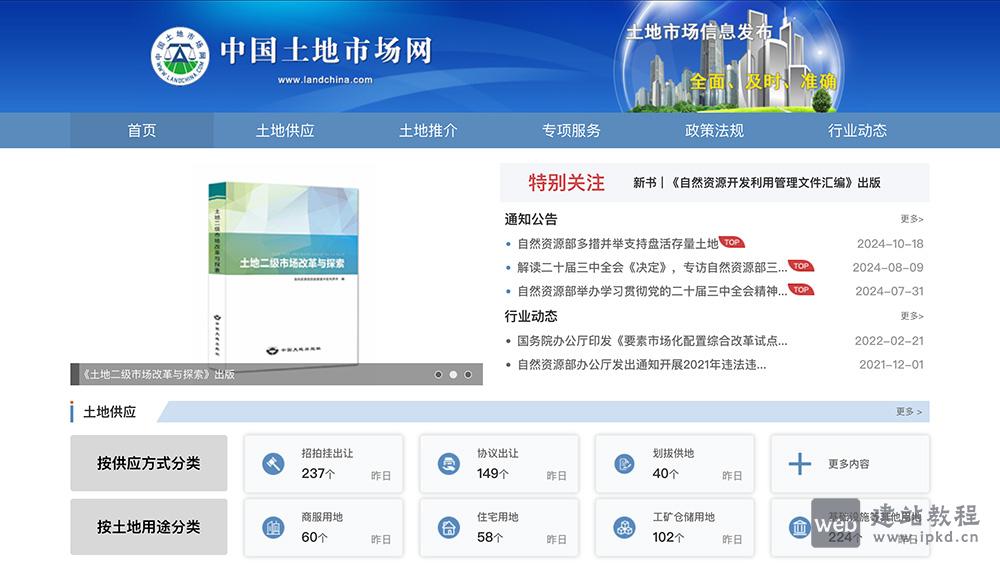This screenshot has width=1000, height=568.
Task: Click 更多 > in the 土地供应 section bar
Action: pos(909,412)
